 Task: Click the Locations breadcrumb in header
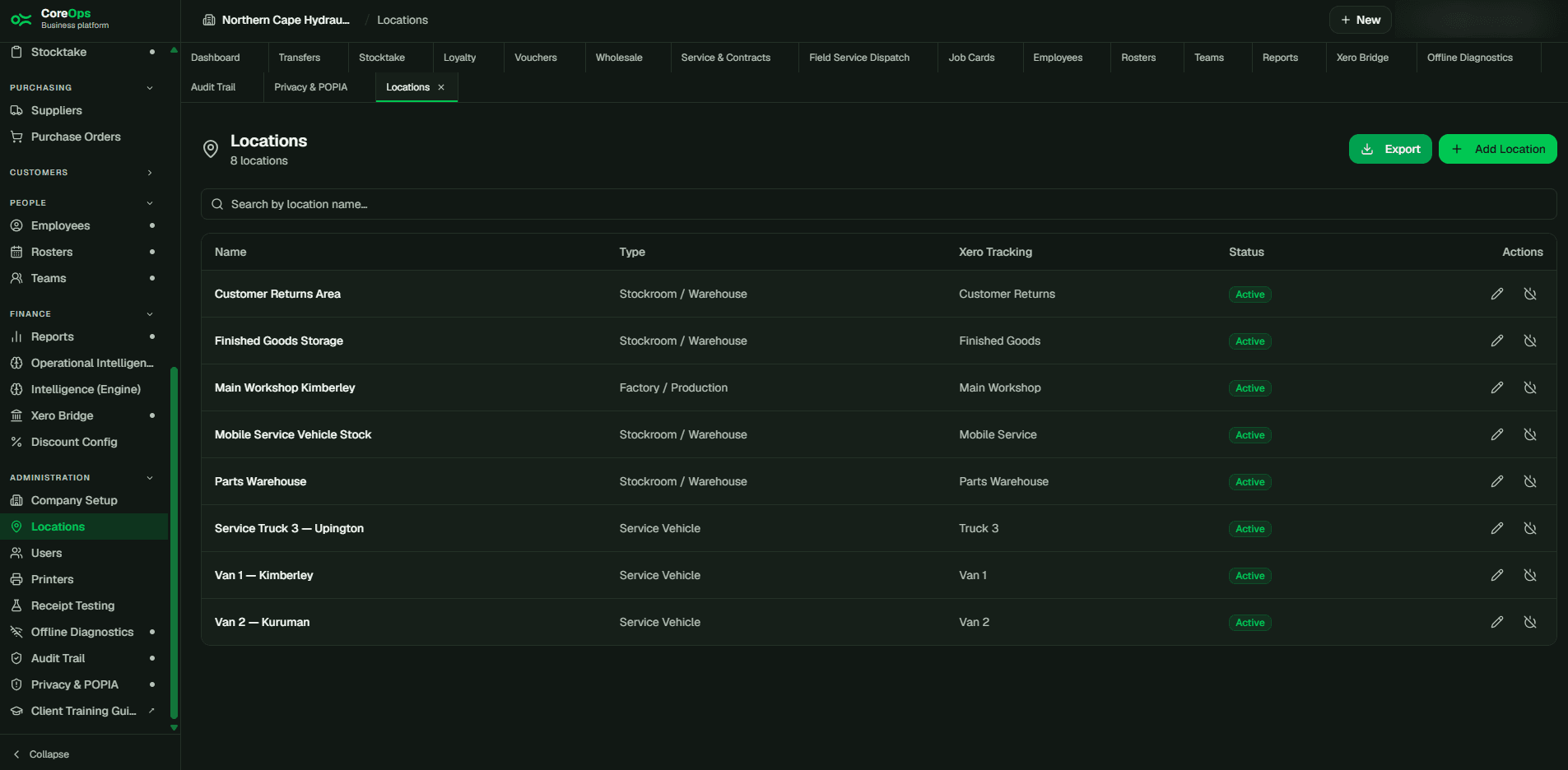402,20
